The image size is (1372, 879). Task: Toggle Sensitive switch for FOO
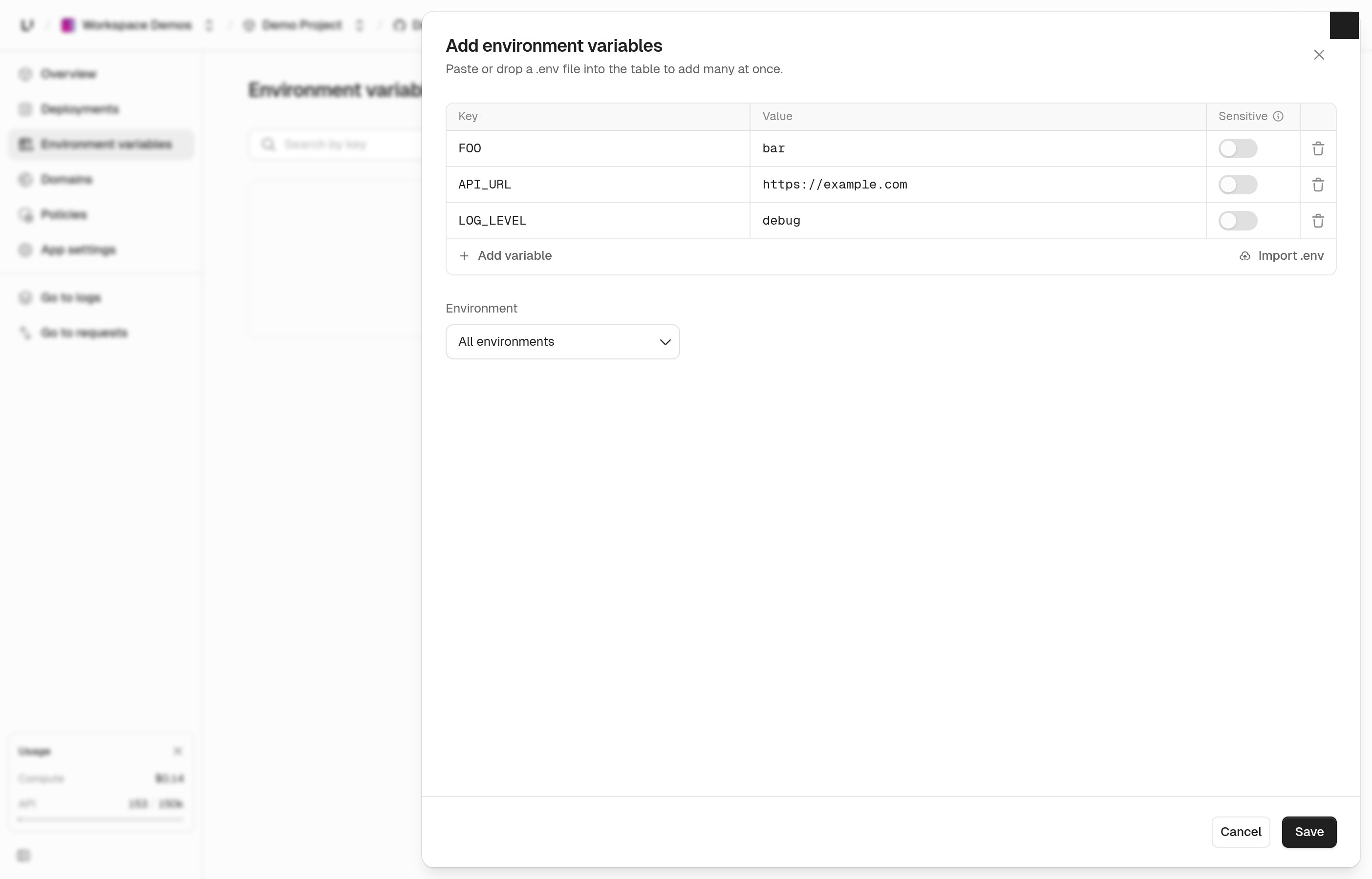[x=1237, y=148]
